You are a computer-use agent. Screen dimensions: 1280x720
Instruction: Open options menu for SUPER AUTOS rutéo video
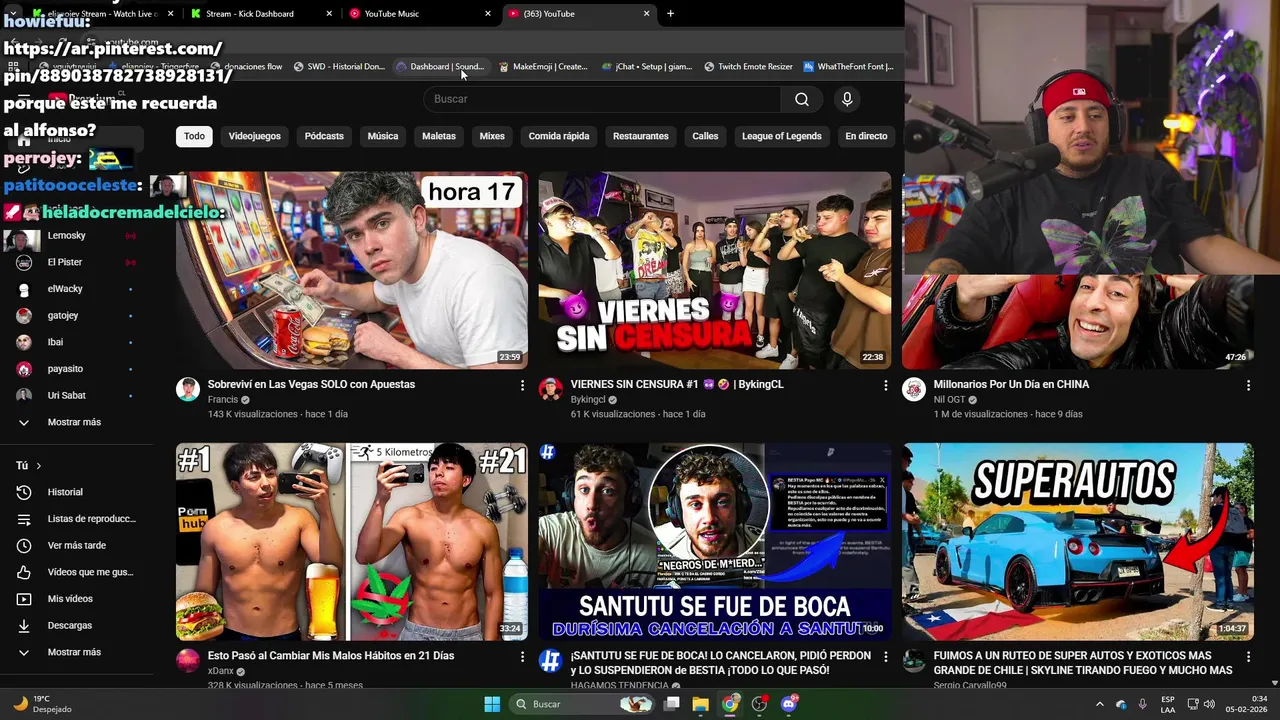click(x=1248, y=657)
